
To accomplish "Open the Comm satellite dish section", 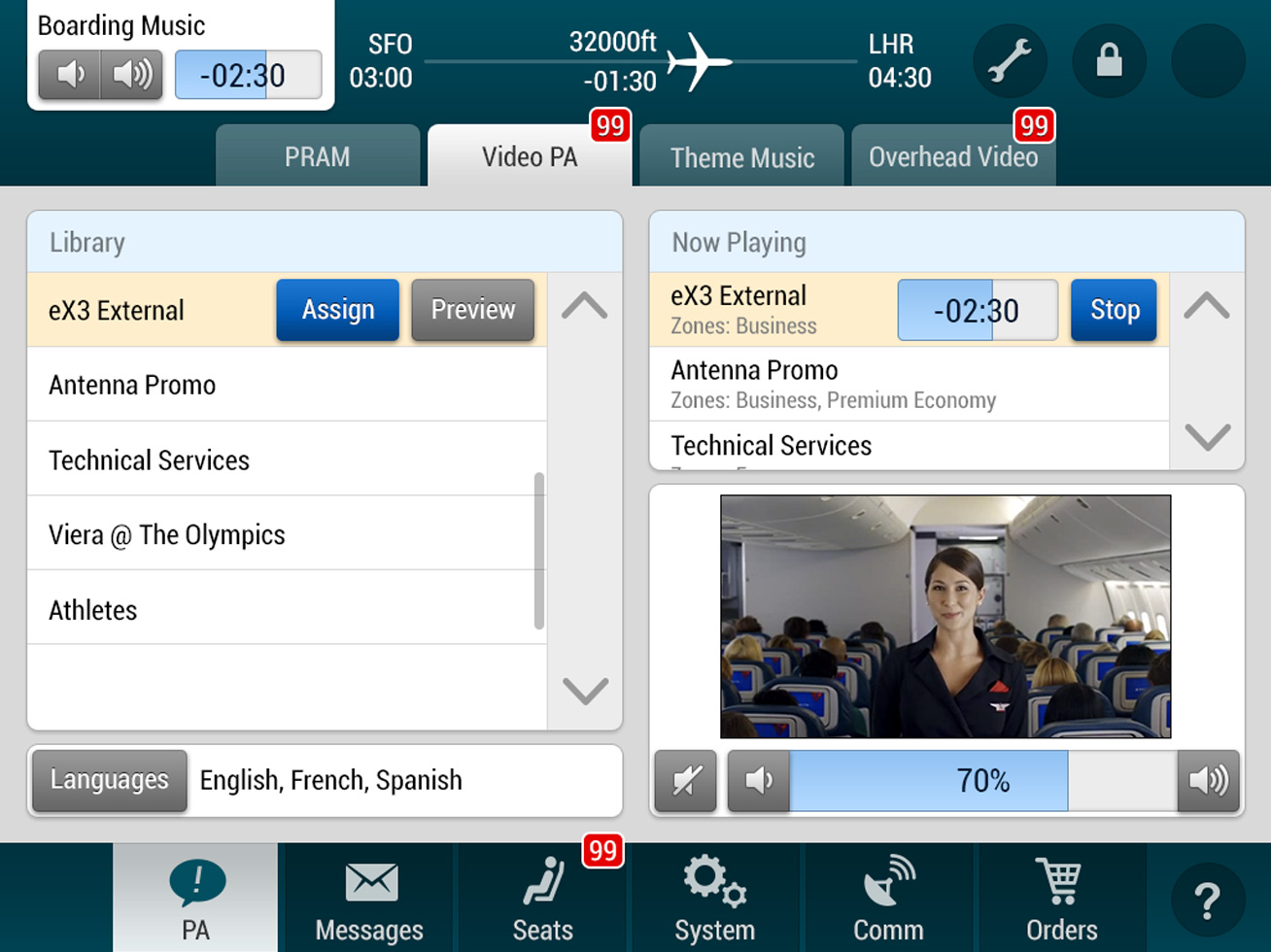I will [x=887, y=900].
